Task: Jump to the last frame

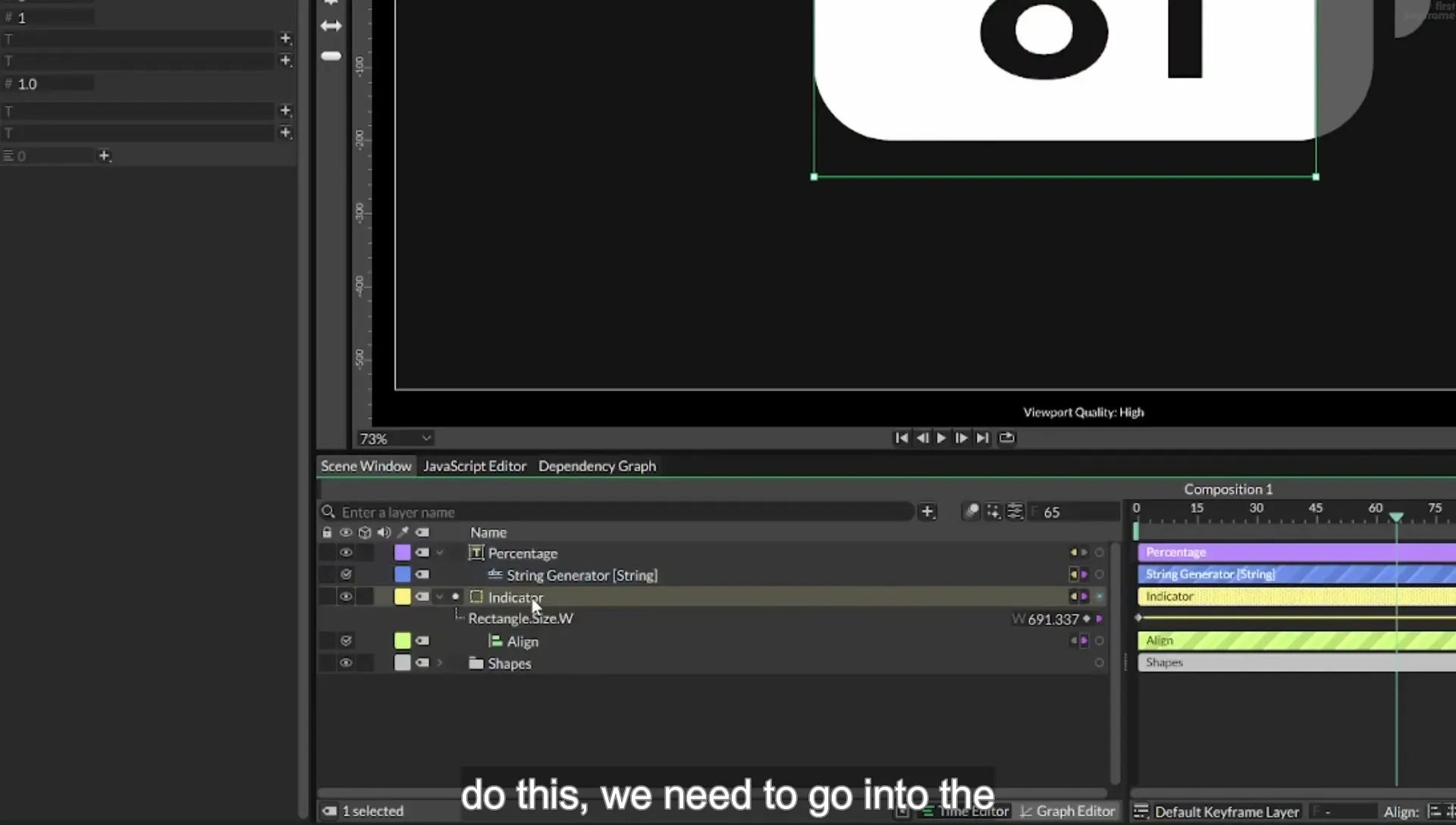Action: [982, 438]
